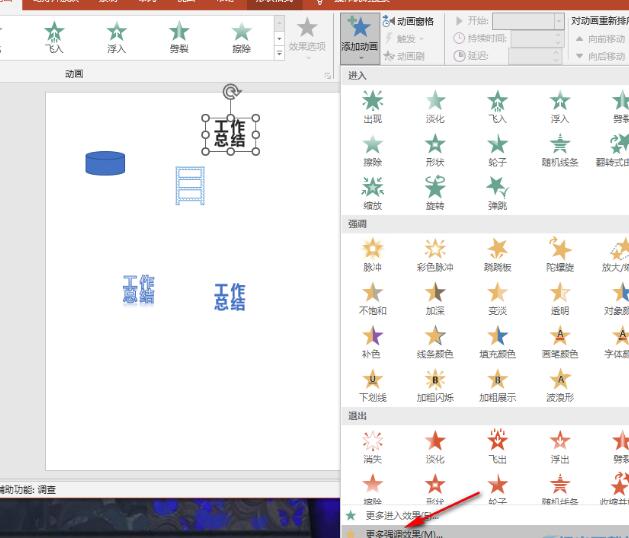This screenshot has width=629, height=538.
Task: Select the 下划线 emphasis effect
Action: coord(372,386)
